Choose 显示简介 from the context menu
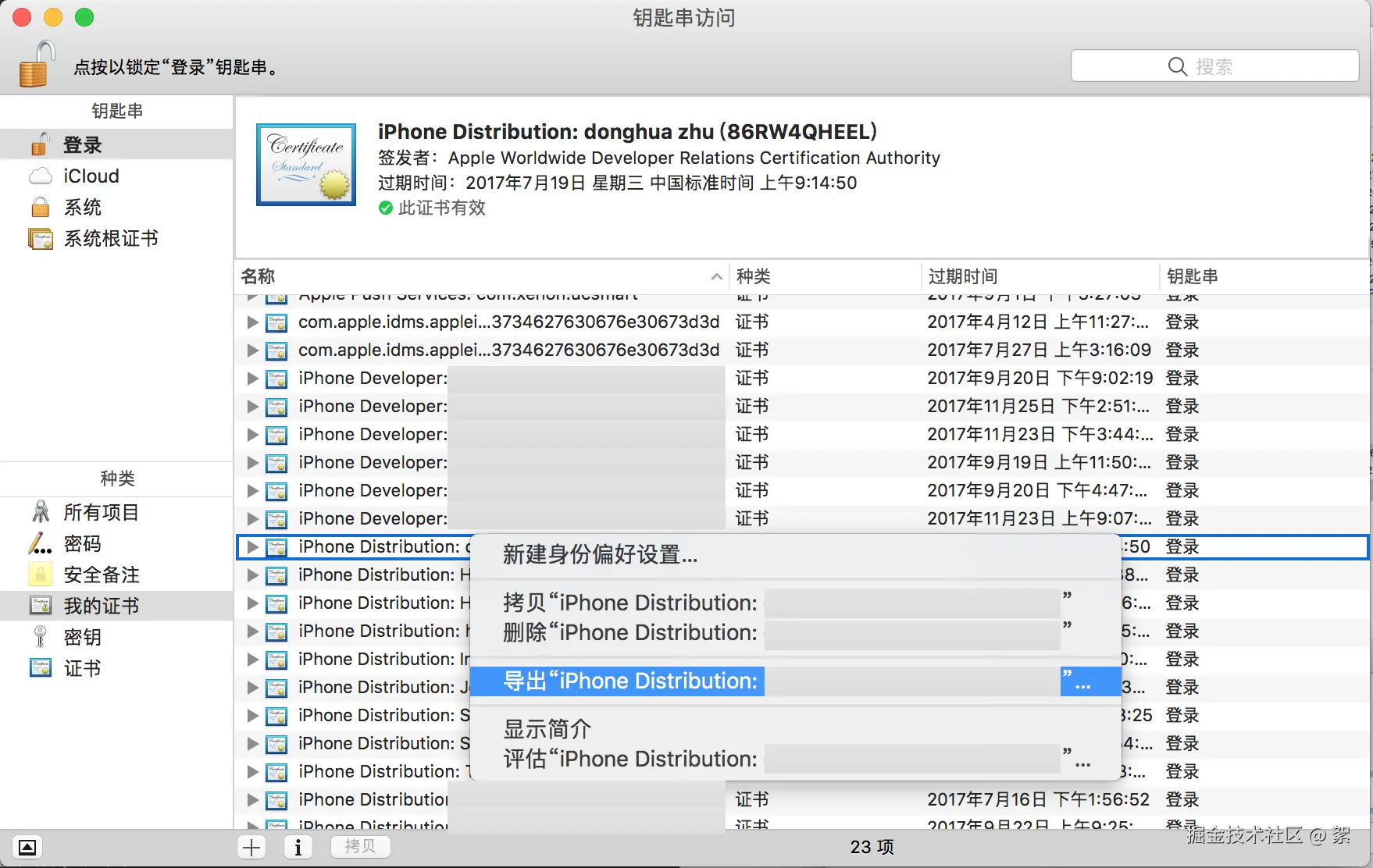 [x=795, y=729]
